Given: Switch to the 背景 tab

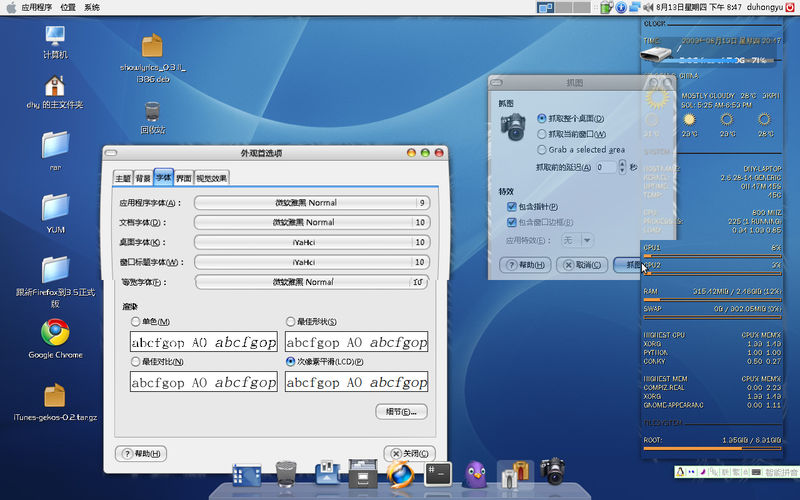Looking at the screenshot, I should point(144,178).
